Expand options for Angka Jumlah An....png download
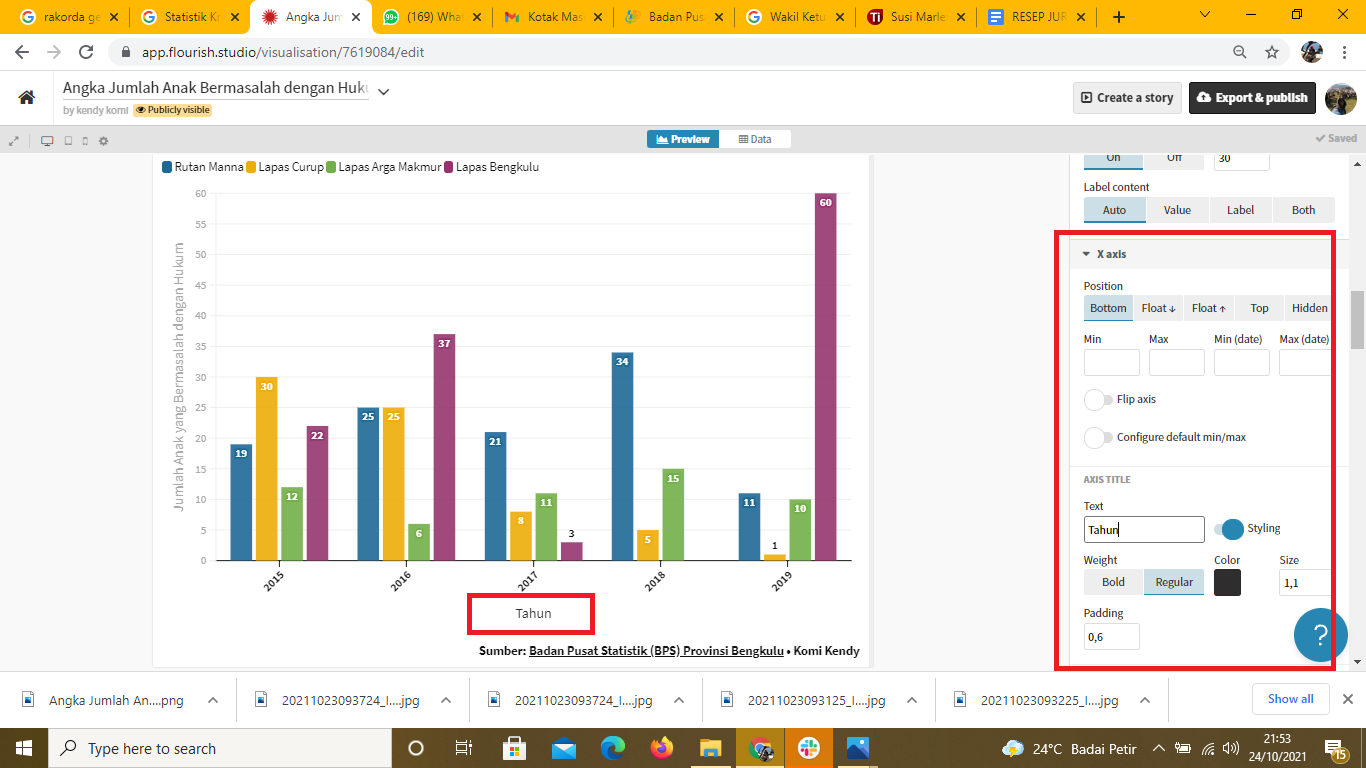The width and height of the screenshot is (1366, 768). tap(212, 700)
